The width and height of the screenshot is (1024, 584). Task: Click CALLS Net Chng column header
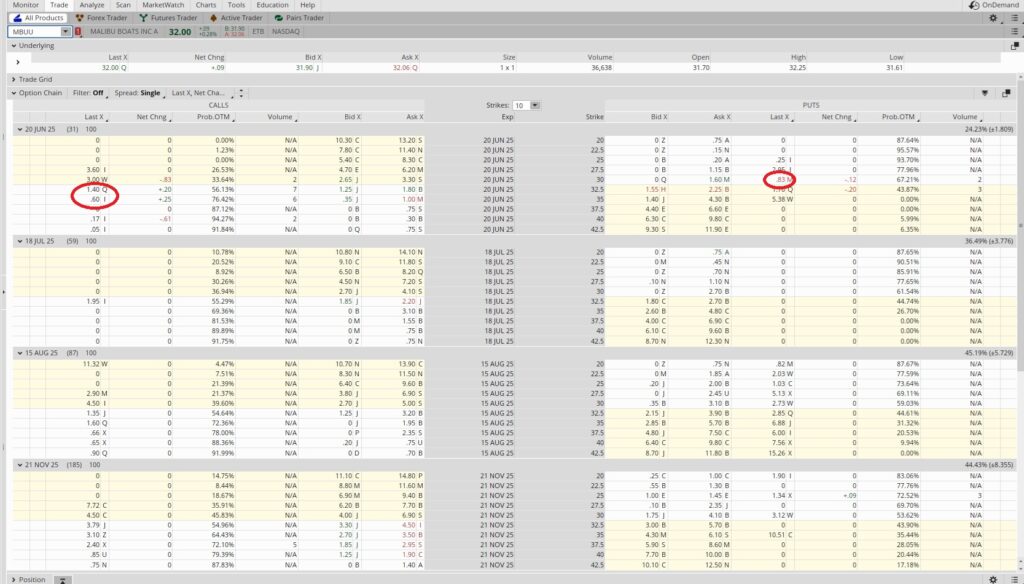tap(152, 117)
